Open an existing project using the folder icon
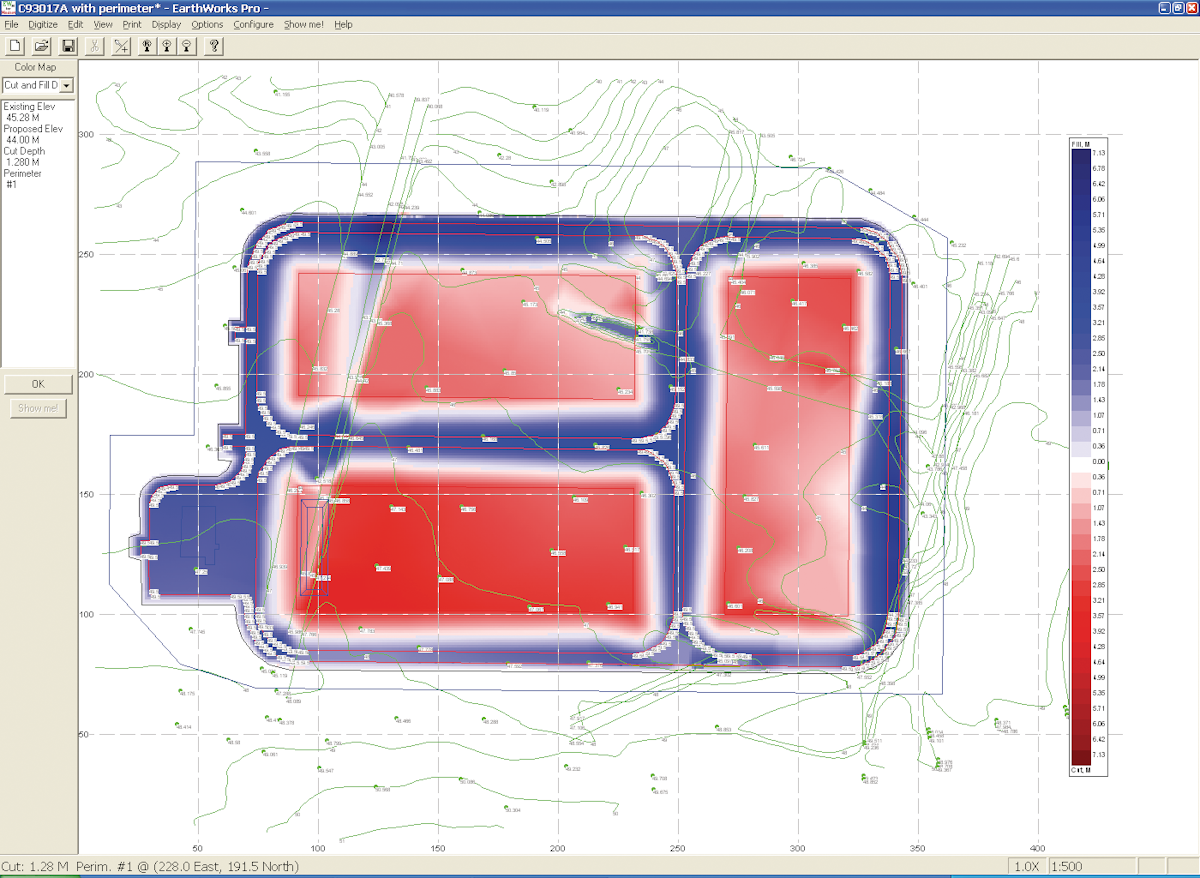Viewport: 1200px width, 878px height. [x=41, y=45]
